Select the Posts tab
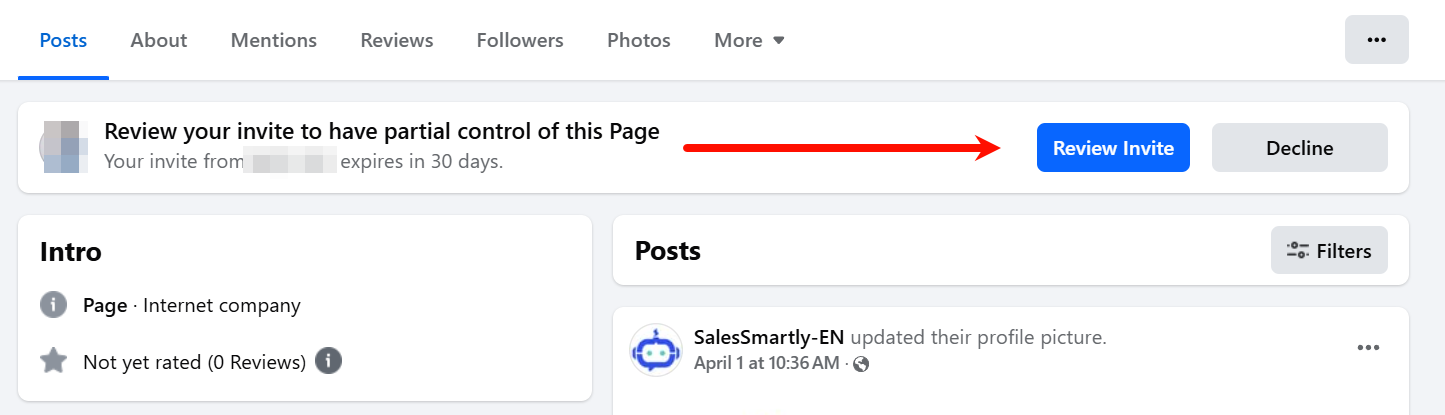Screen dimensions: 1445x415 coord(63,41)
